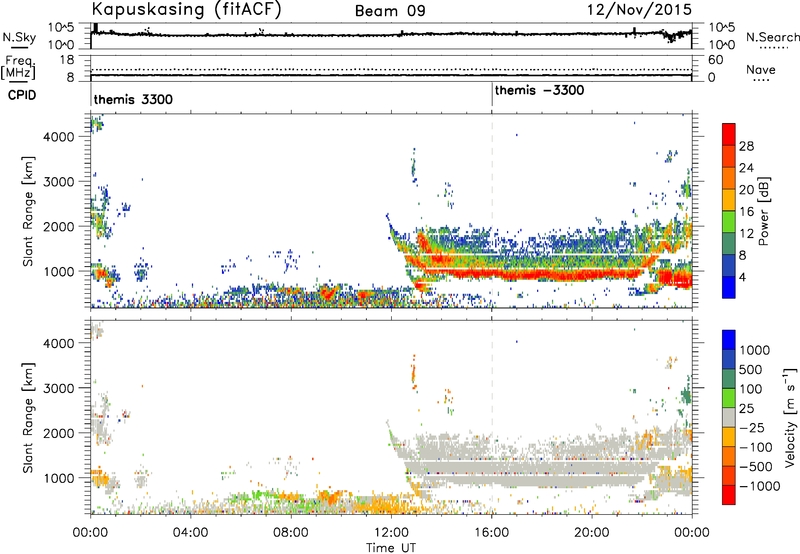
Task: Click the "2000" tick on the power panel
Action: tap(59, 226)
